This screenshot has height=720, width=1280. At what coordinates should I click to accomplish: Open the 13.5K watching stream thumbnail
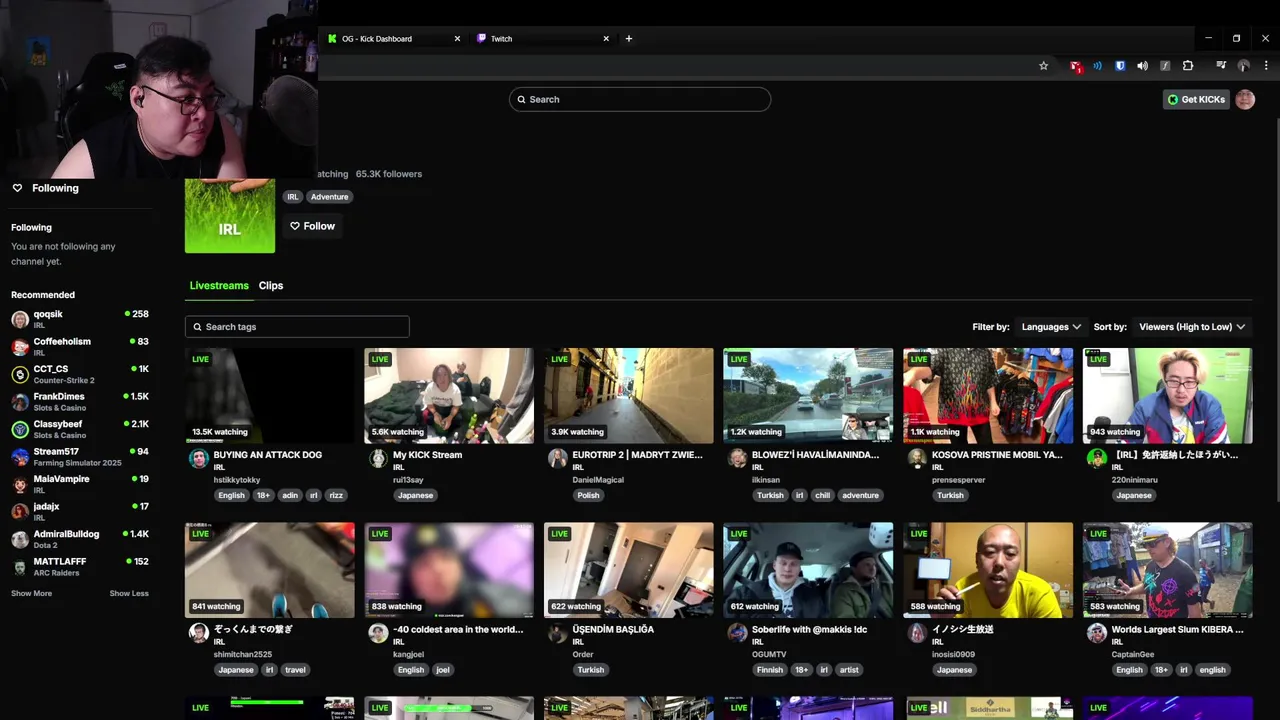(x=270, y=395)
